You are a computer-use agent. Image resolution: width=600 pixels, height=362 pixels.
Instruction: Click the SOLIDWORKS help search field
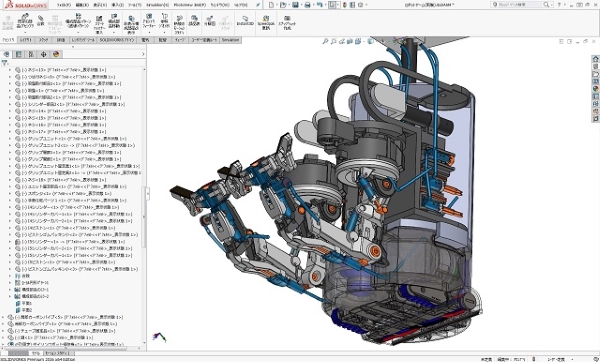pyautogui.click(x=521, y=5)
